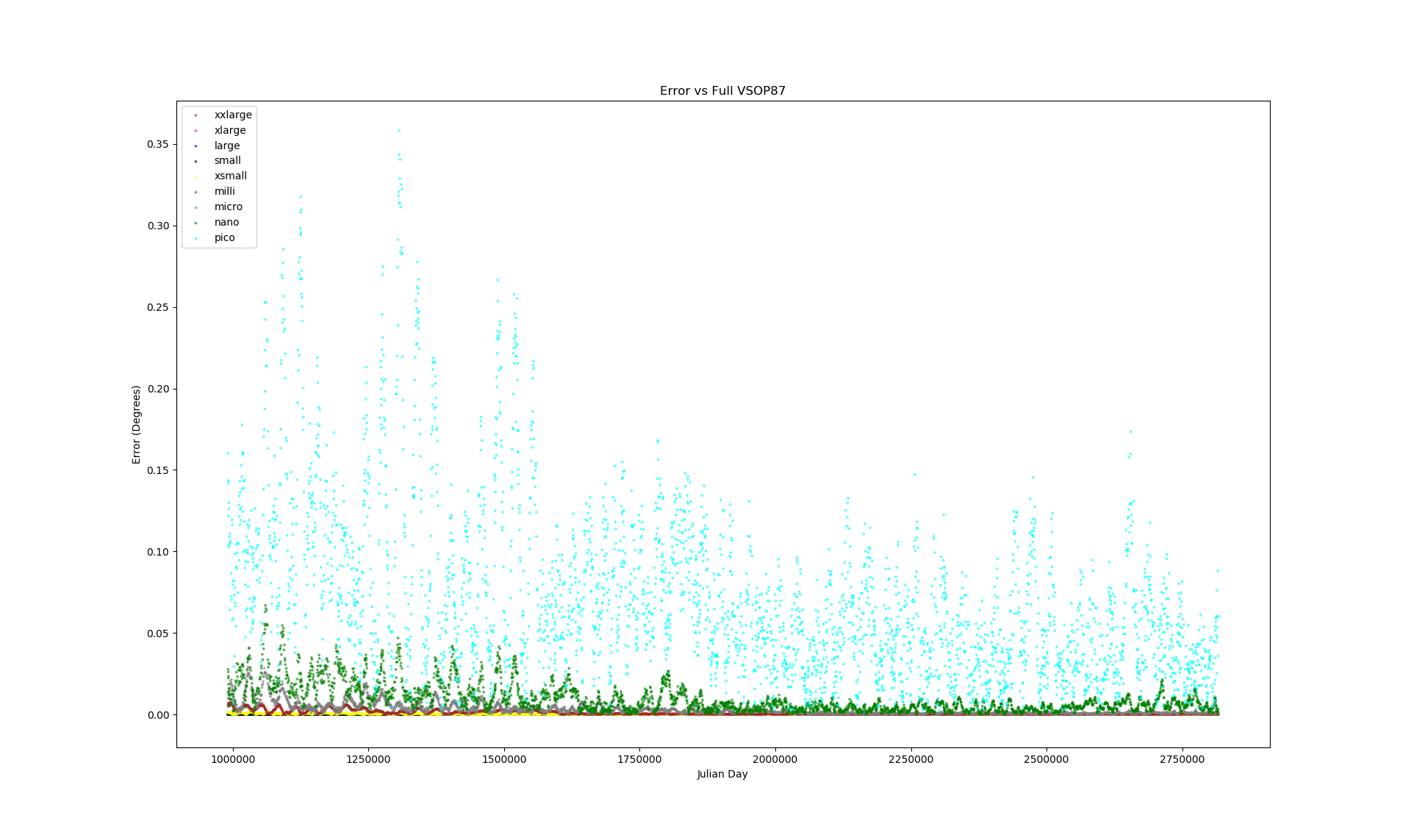Click the micro legend marker dot
The image size is (1411, 840).
pyautogui.click(x=195, y=207)
